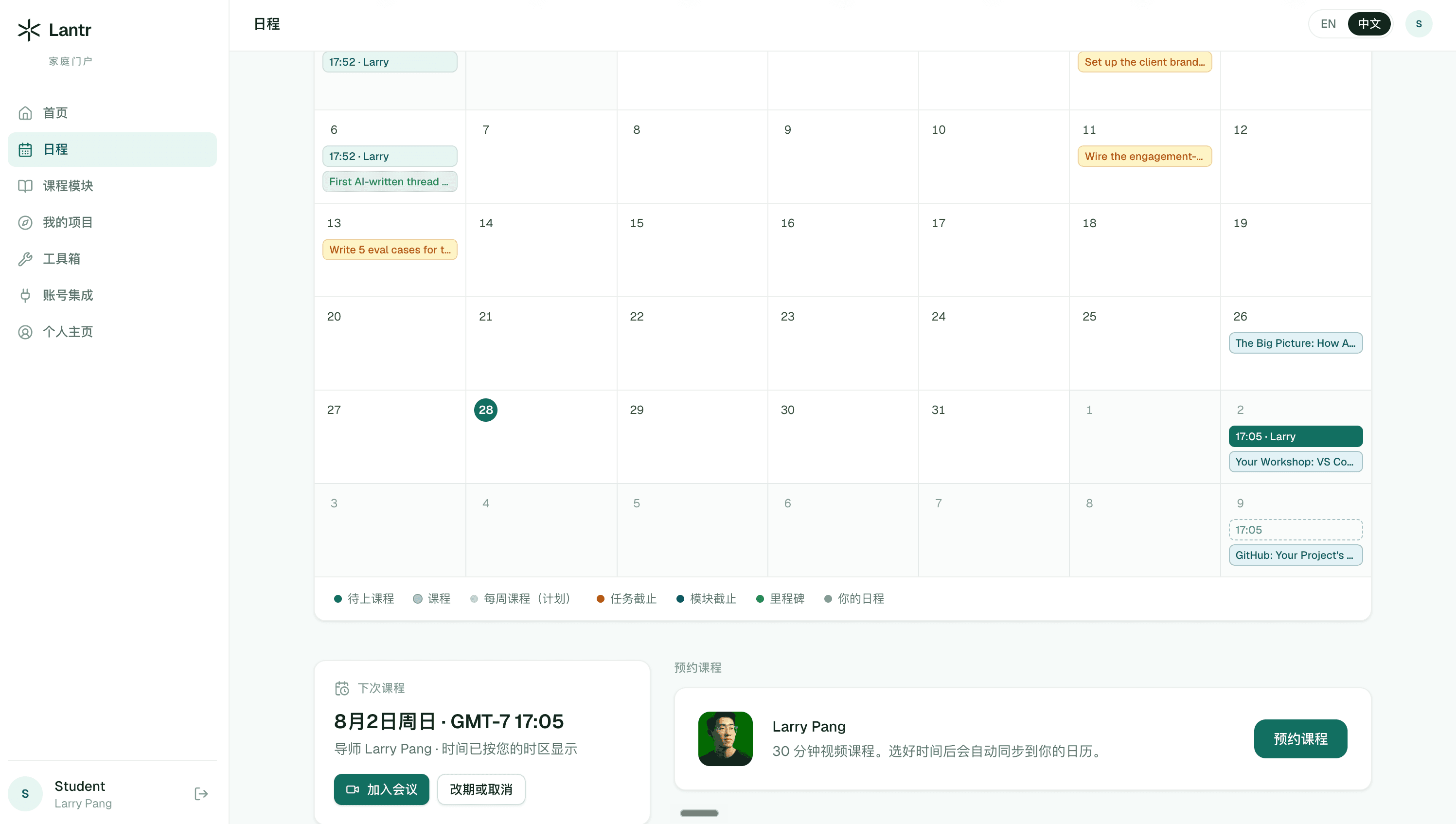Open the GitHub: Your Project's event
Viewport: 1456px width, 824px height.
(x=1296, y=555)
